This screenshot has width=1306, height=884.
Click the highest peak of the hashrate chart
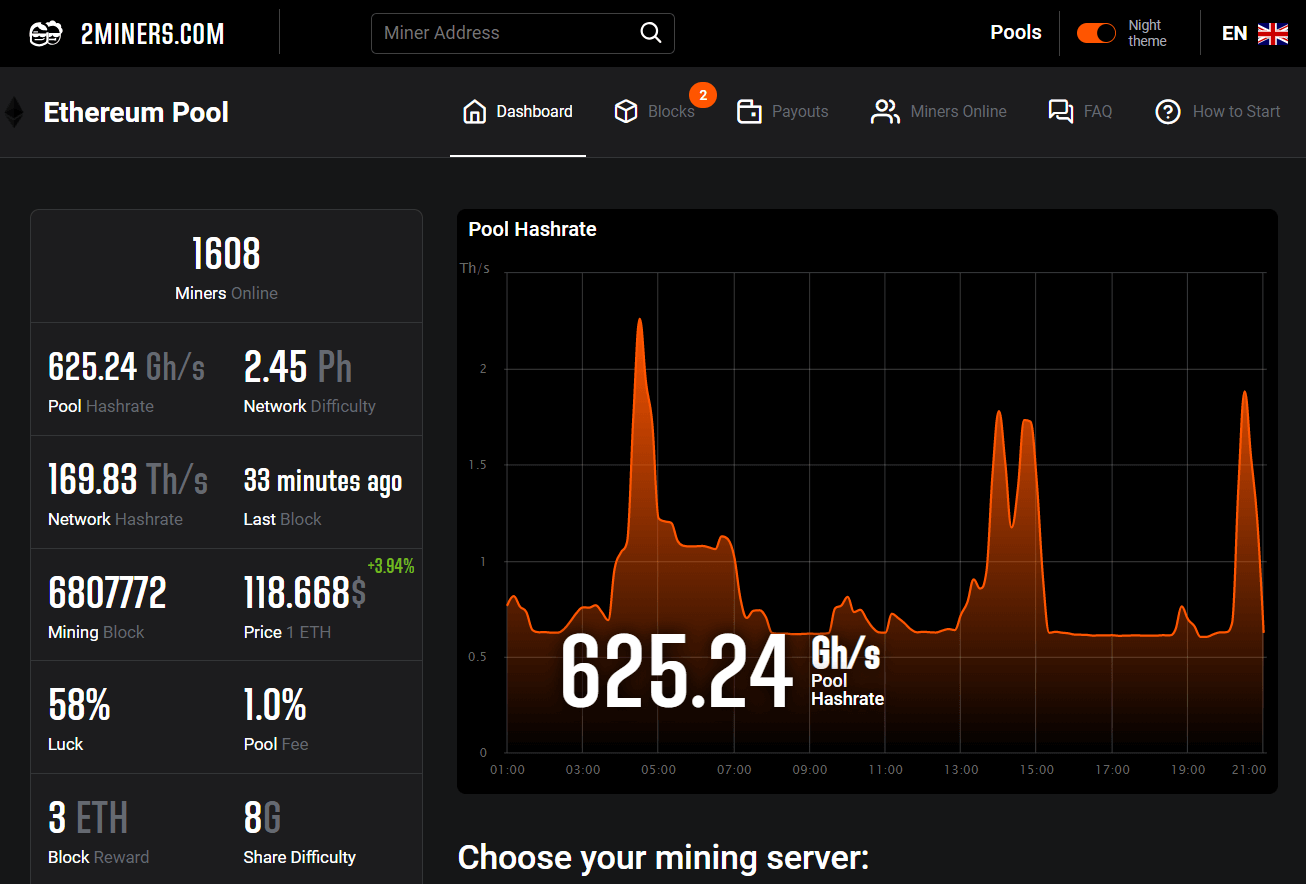(639, 321)
